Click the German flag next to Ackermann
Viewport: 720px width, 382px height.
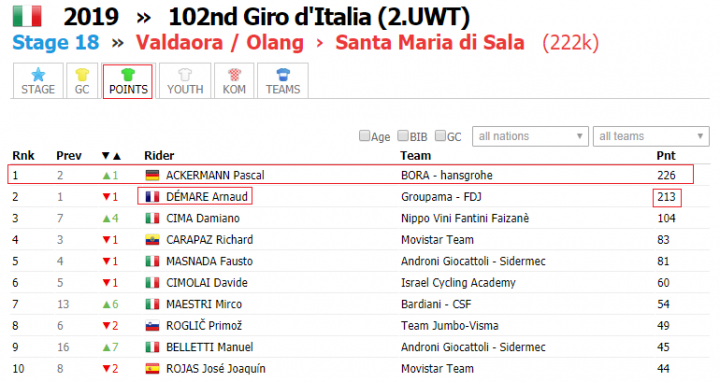pos(152,175)
